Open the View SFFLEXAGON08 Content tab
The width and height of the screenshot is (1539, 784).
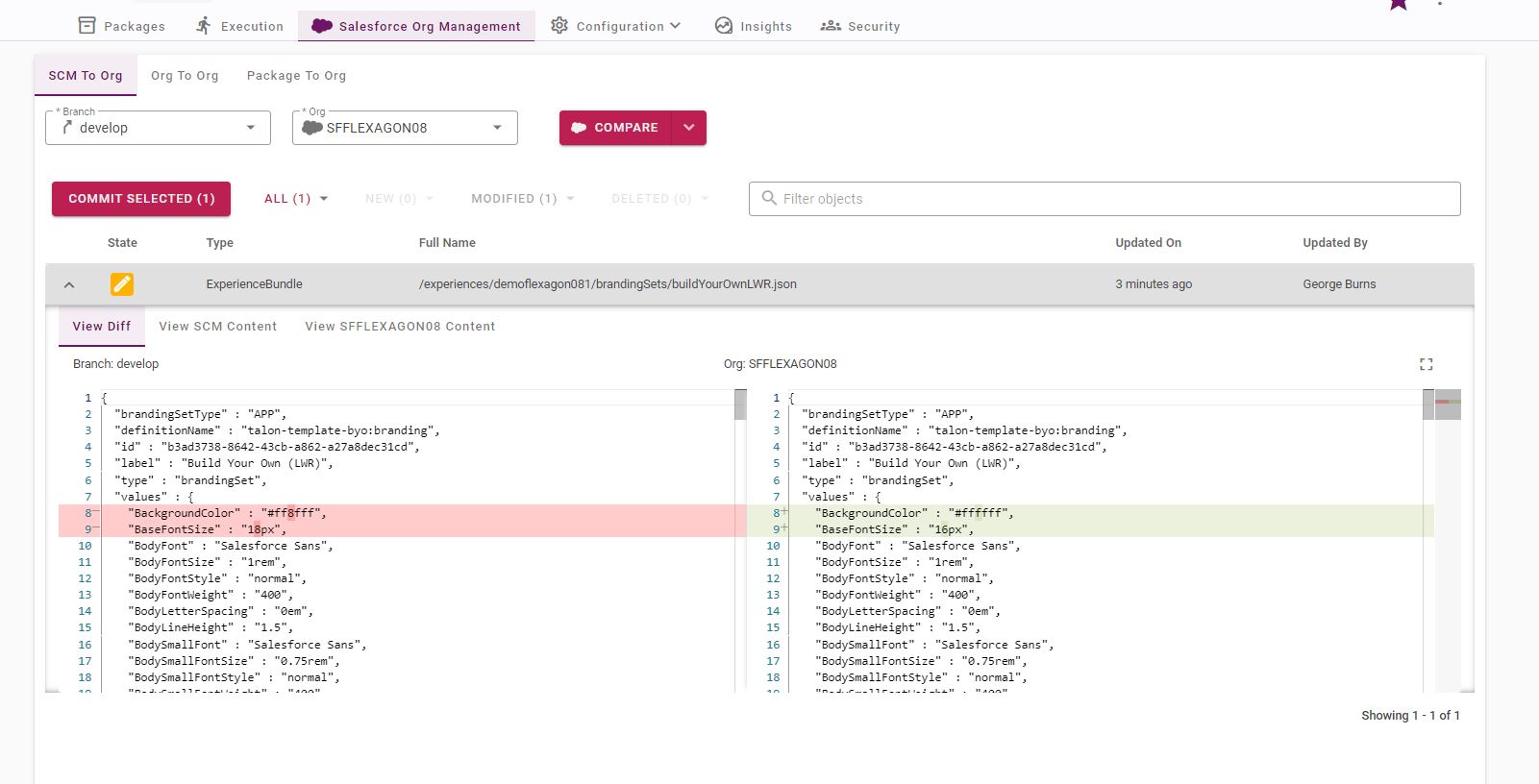[x=400, y=327]
